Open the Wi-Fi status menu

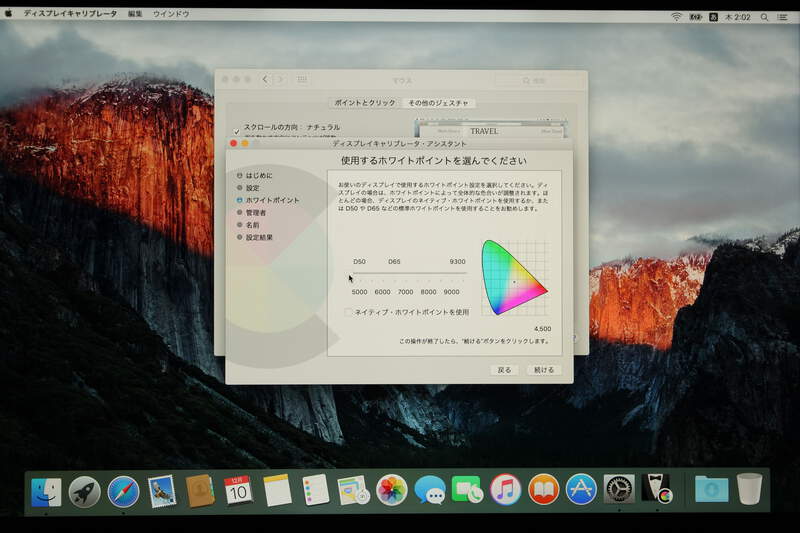click(676, 17)
